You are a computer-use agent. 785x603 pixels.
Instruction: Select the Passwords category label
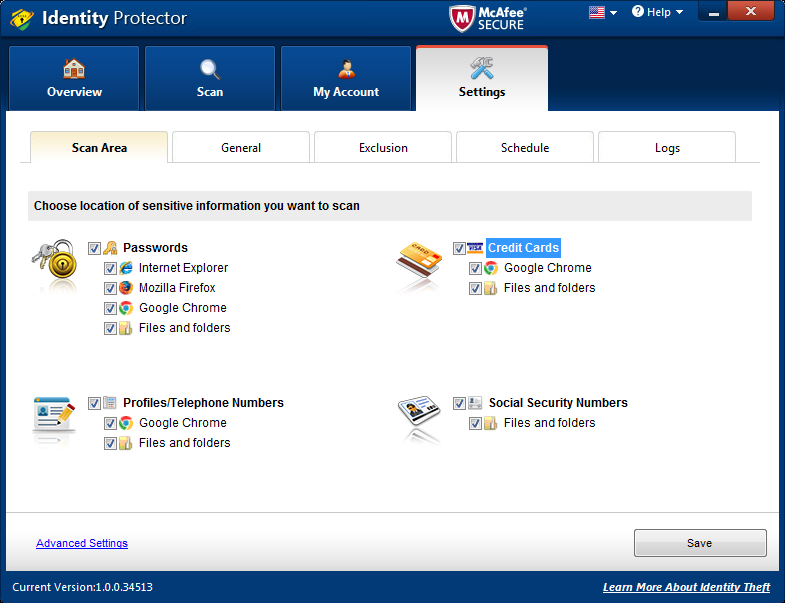pos(155,247)
